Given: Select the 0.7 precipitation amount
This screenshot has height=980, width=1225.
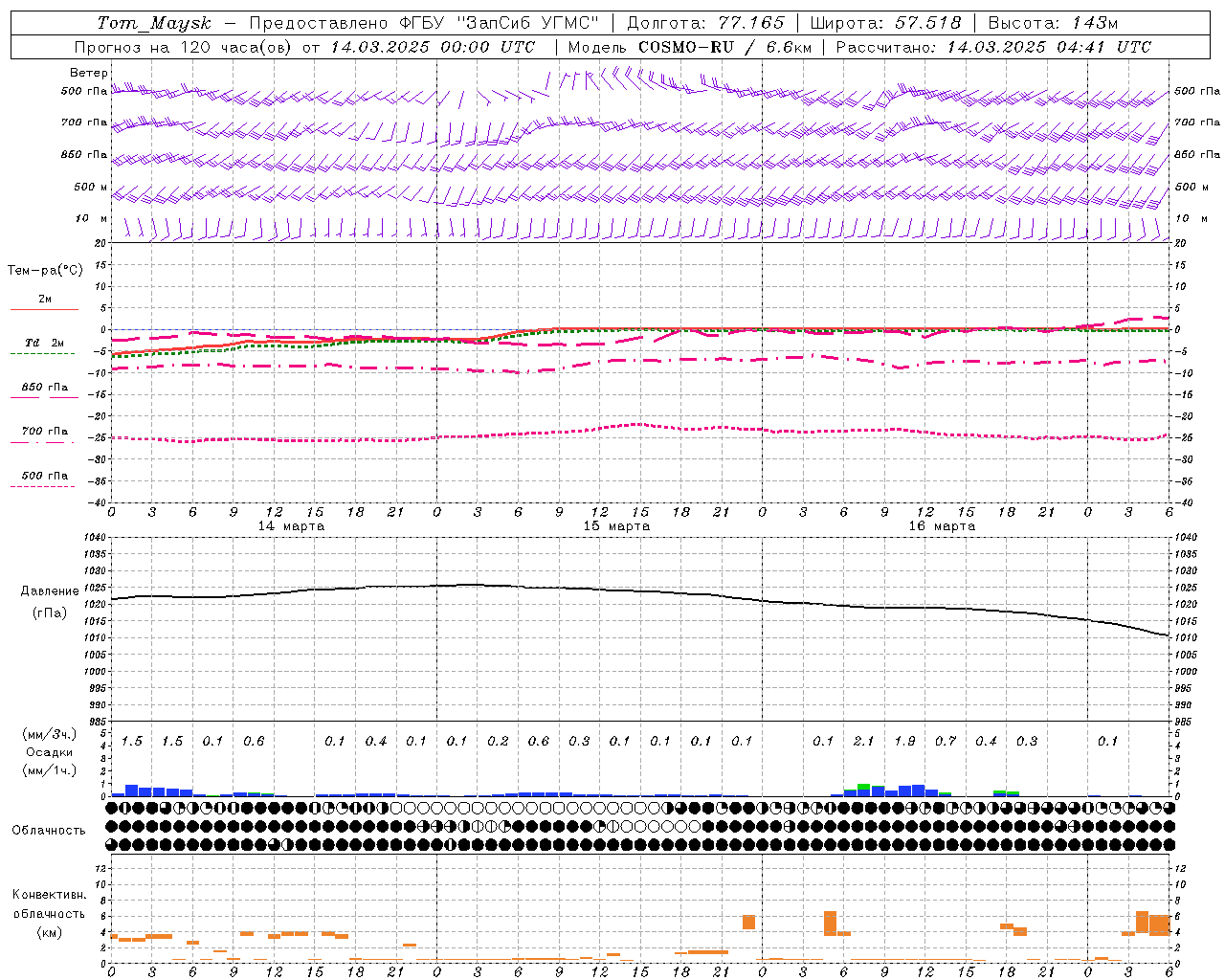Looking at the screenshot, I should (946, 742).
